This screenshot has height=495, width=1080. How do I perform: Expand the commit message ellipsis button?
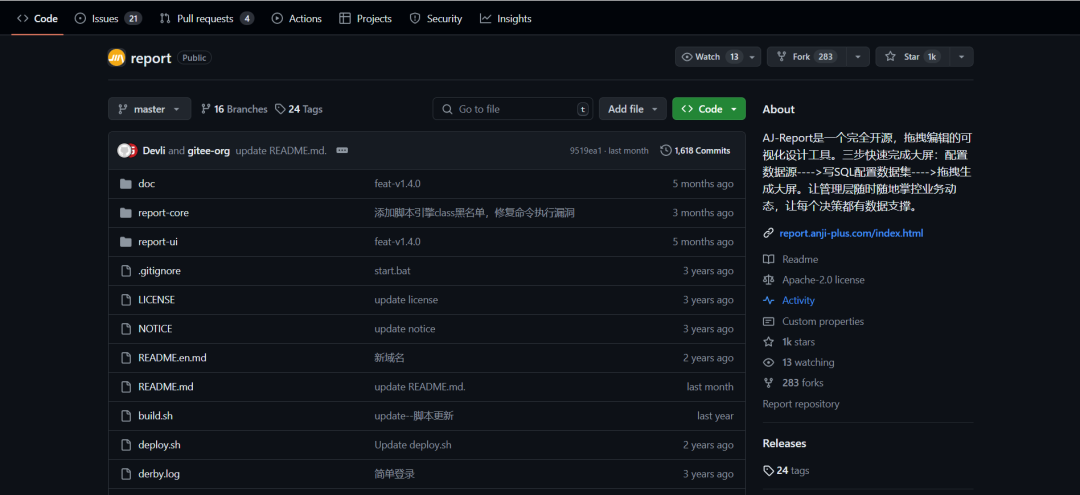coord(342,151)
